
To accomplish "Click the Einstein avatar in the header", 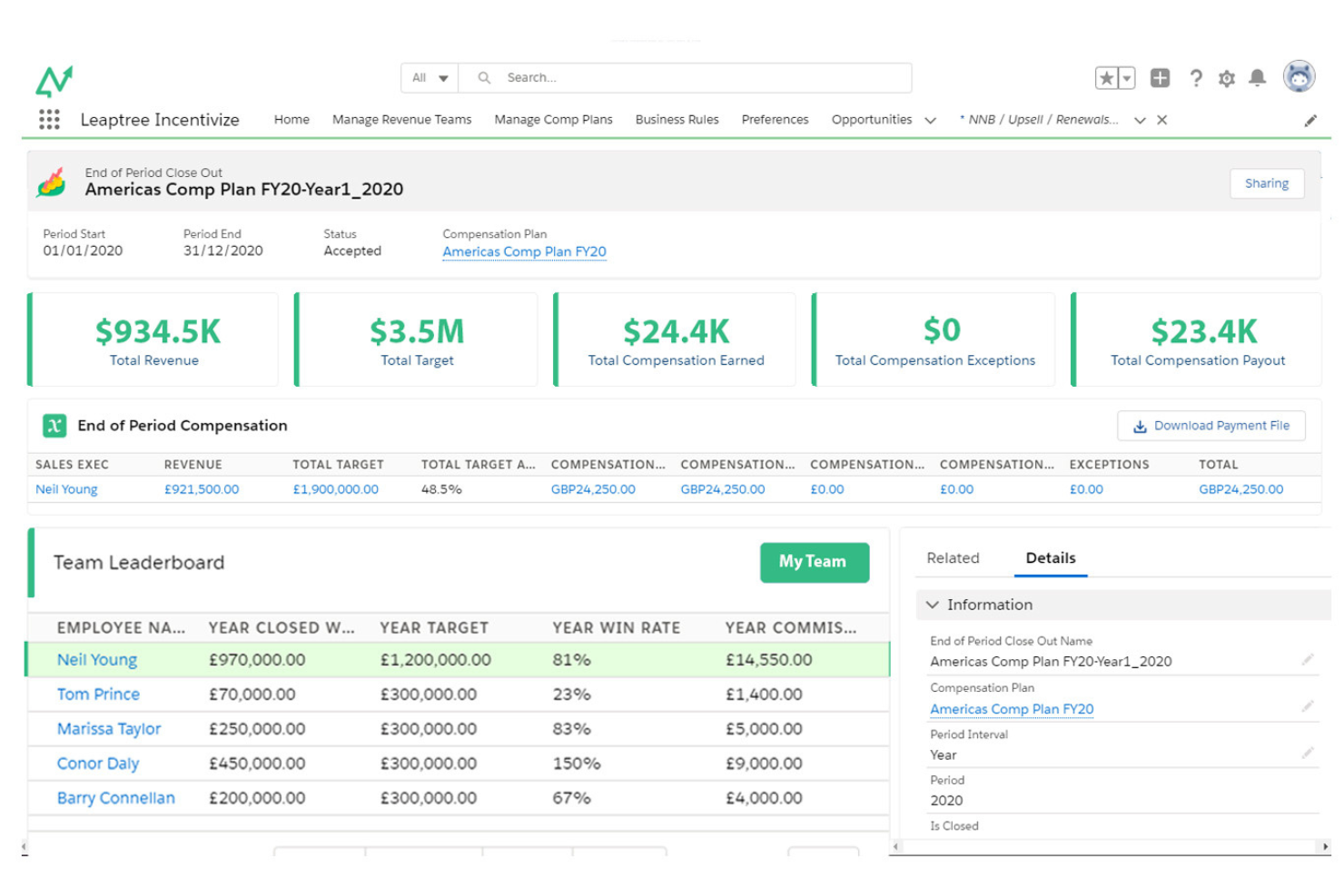I will (x=1300, y=77).
